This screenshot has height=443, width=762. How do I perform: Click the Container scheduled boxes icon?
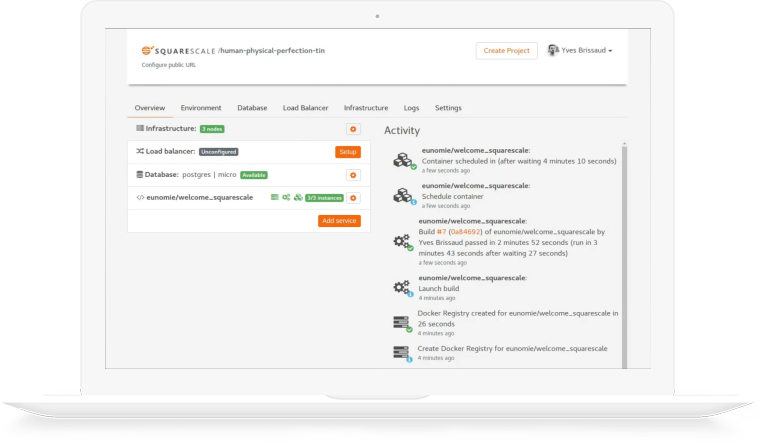click(x=402, y=160)
